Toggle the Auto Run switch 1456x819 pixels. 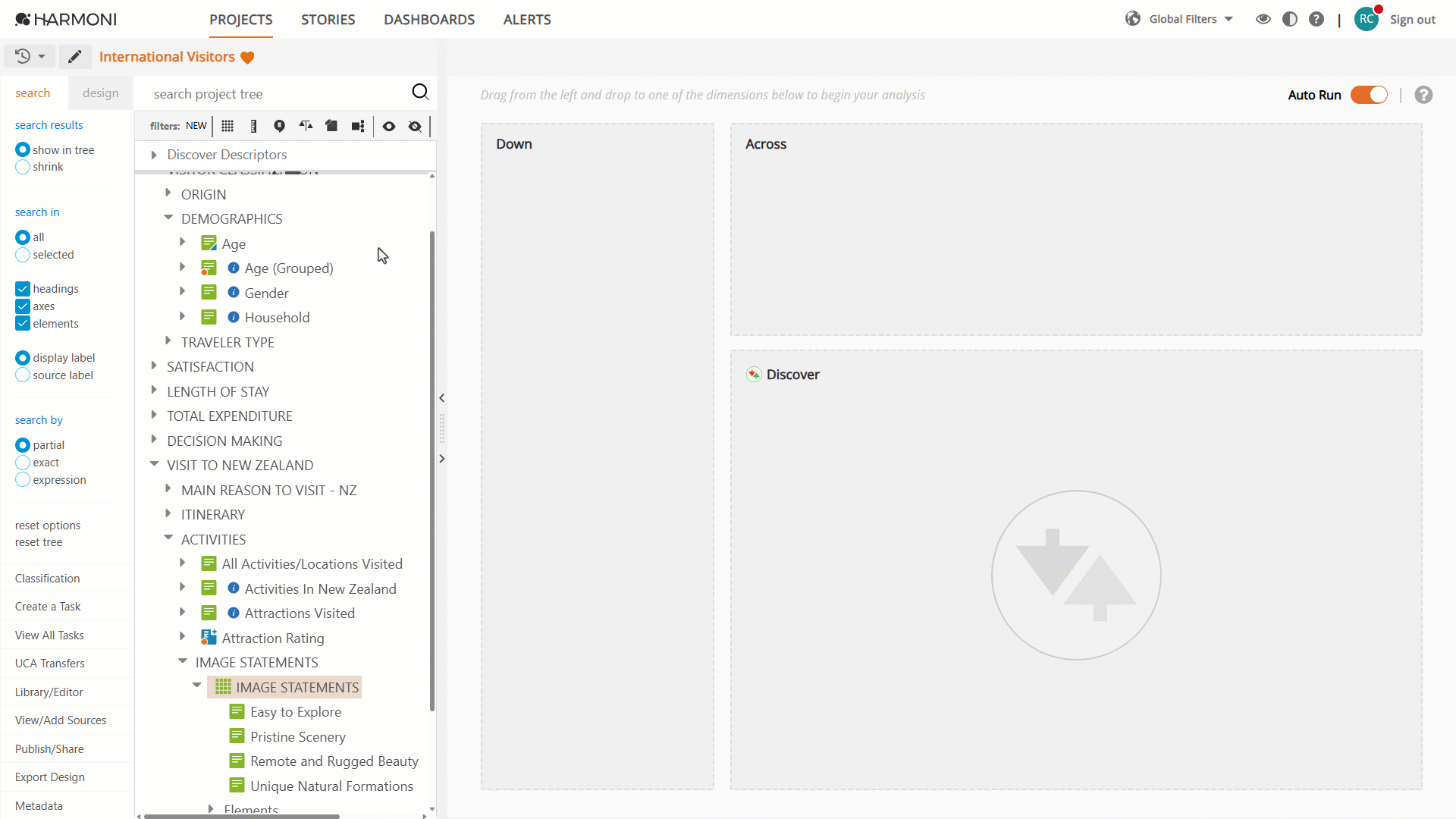(x=1369, y=95)
